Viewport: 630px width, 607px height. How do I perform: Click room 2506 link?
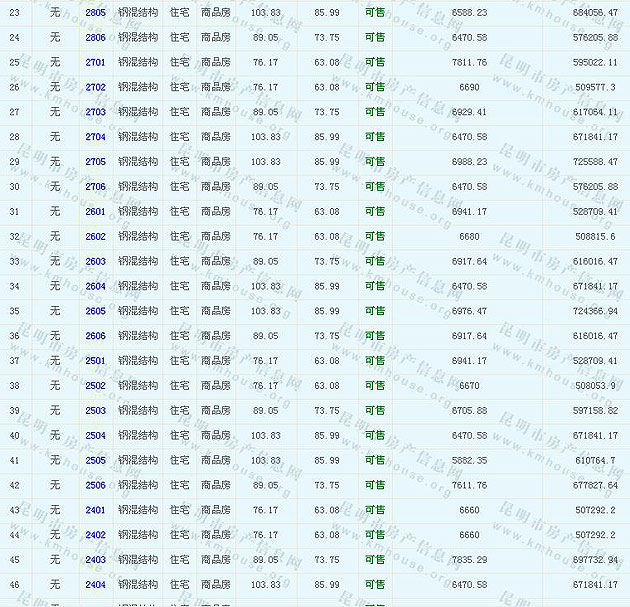tap(95, 486)
